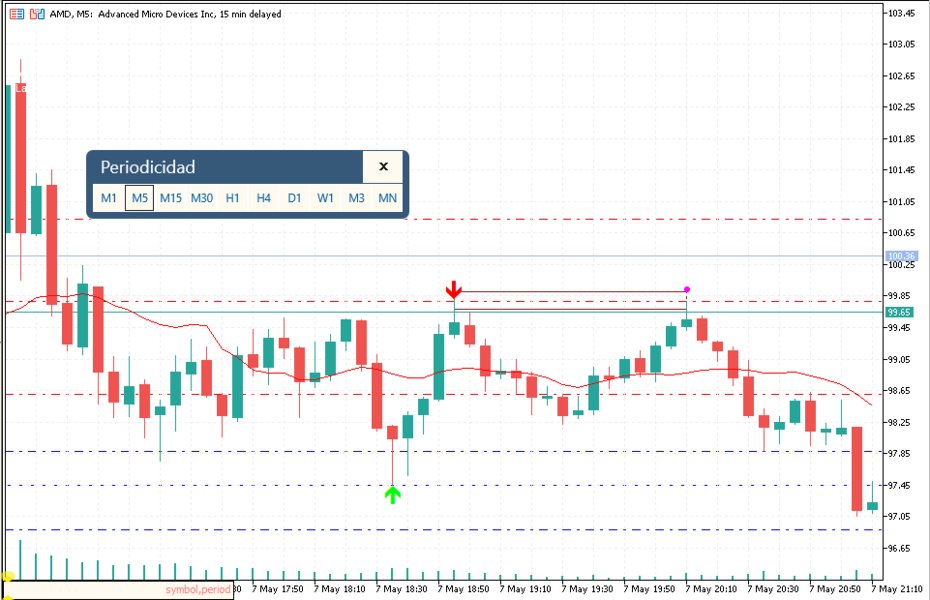Open the market depth icon in chart header
Screen dimensions: 930x600
(x=17, y=14)
